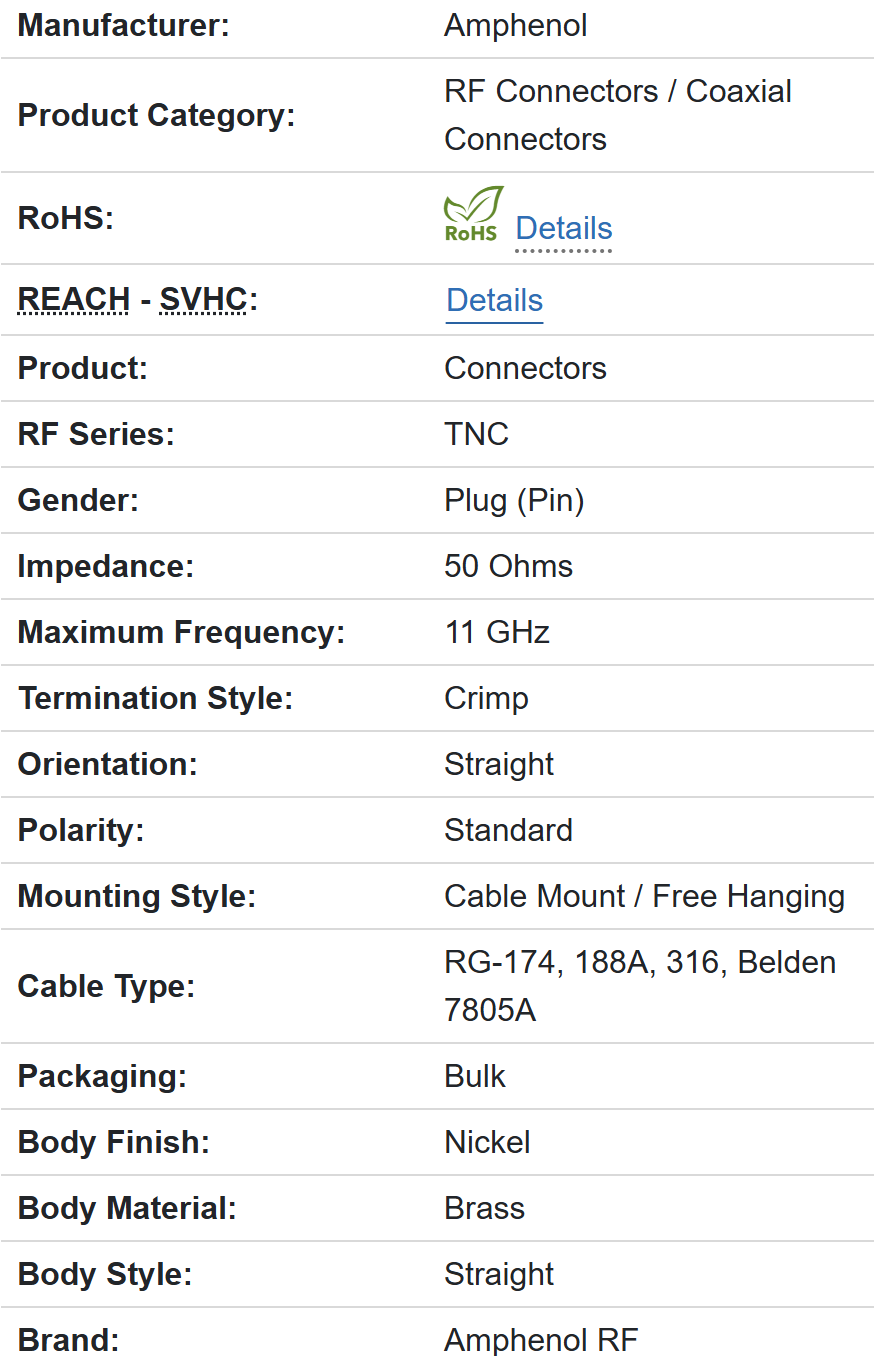Click the Crimp termination style value
The width and height of the screenshot is (874, 1356).
486,698
